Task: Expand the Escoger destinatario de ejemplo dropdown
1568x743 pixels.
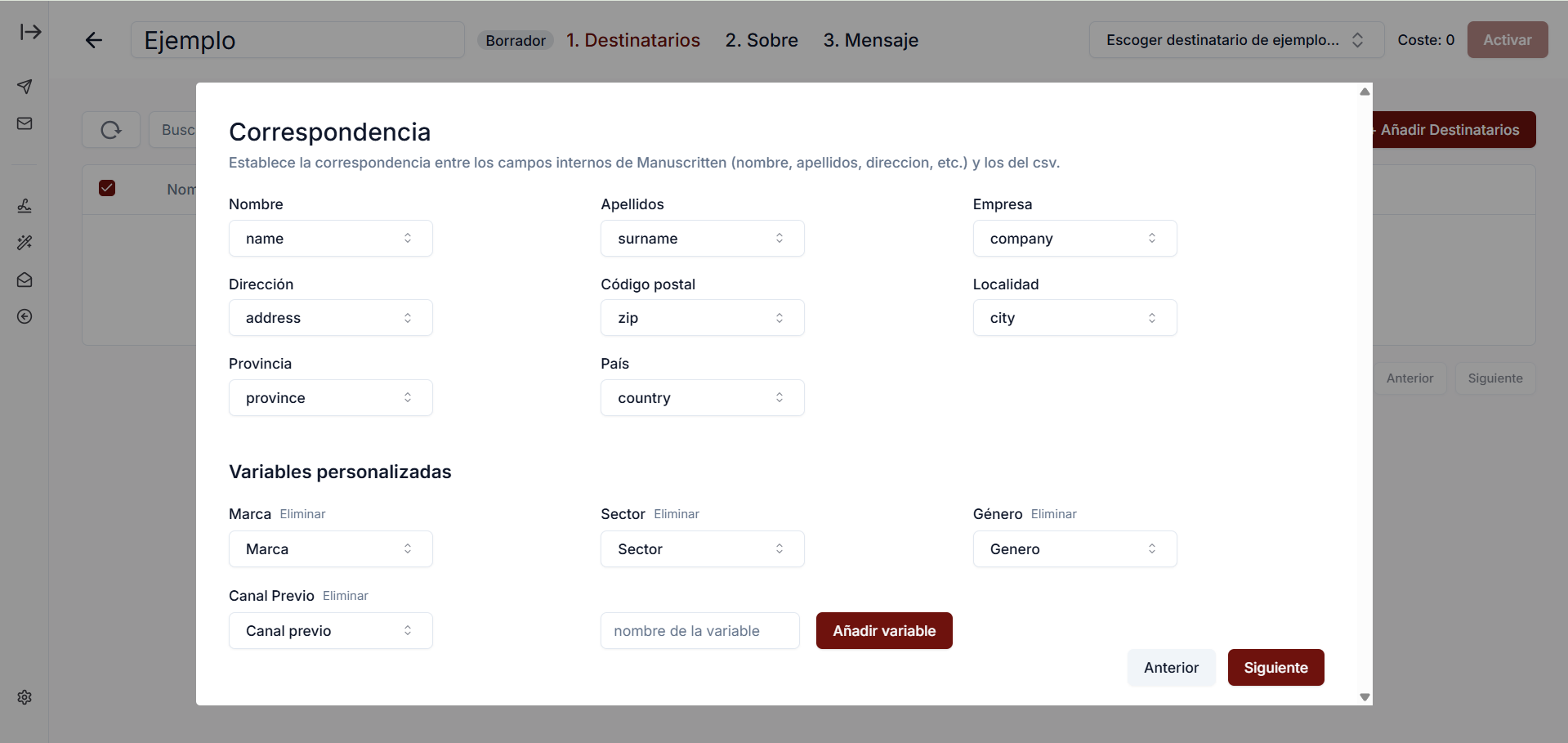Action: [1235, 39]
